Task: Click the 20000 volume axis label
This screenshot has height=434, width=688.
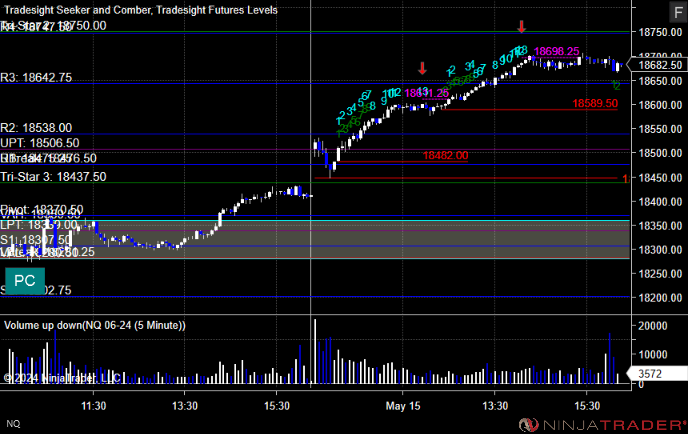Action: click(653, 326)
